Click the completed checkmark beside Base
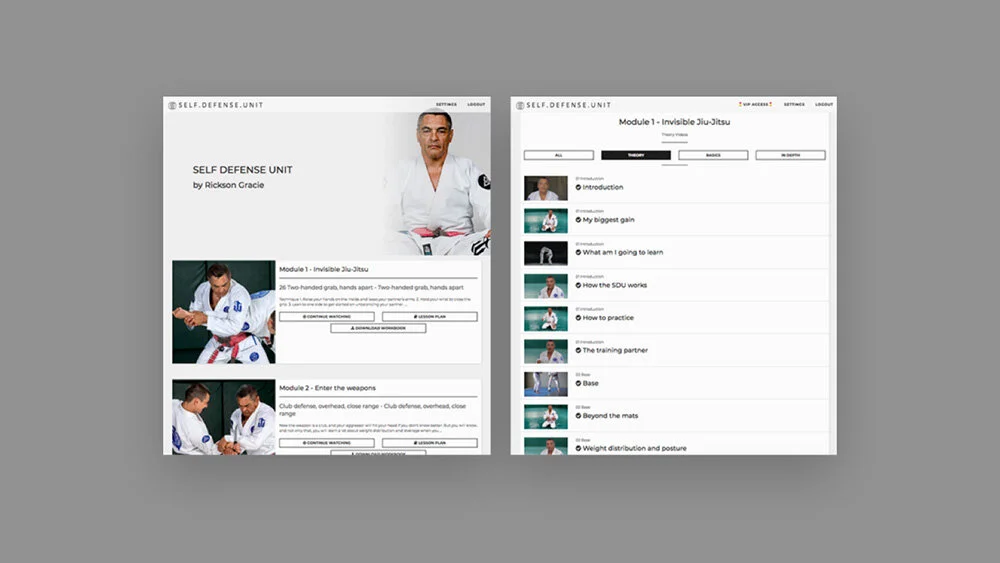This screenshot has height=563, width=1000. coord(578,384)
